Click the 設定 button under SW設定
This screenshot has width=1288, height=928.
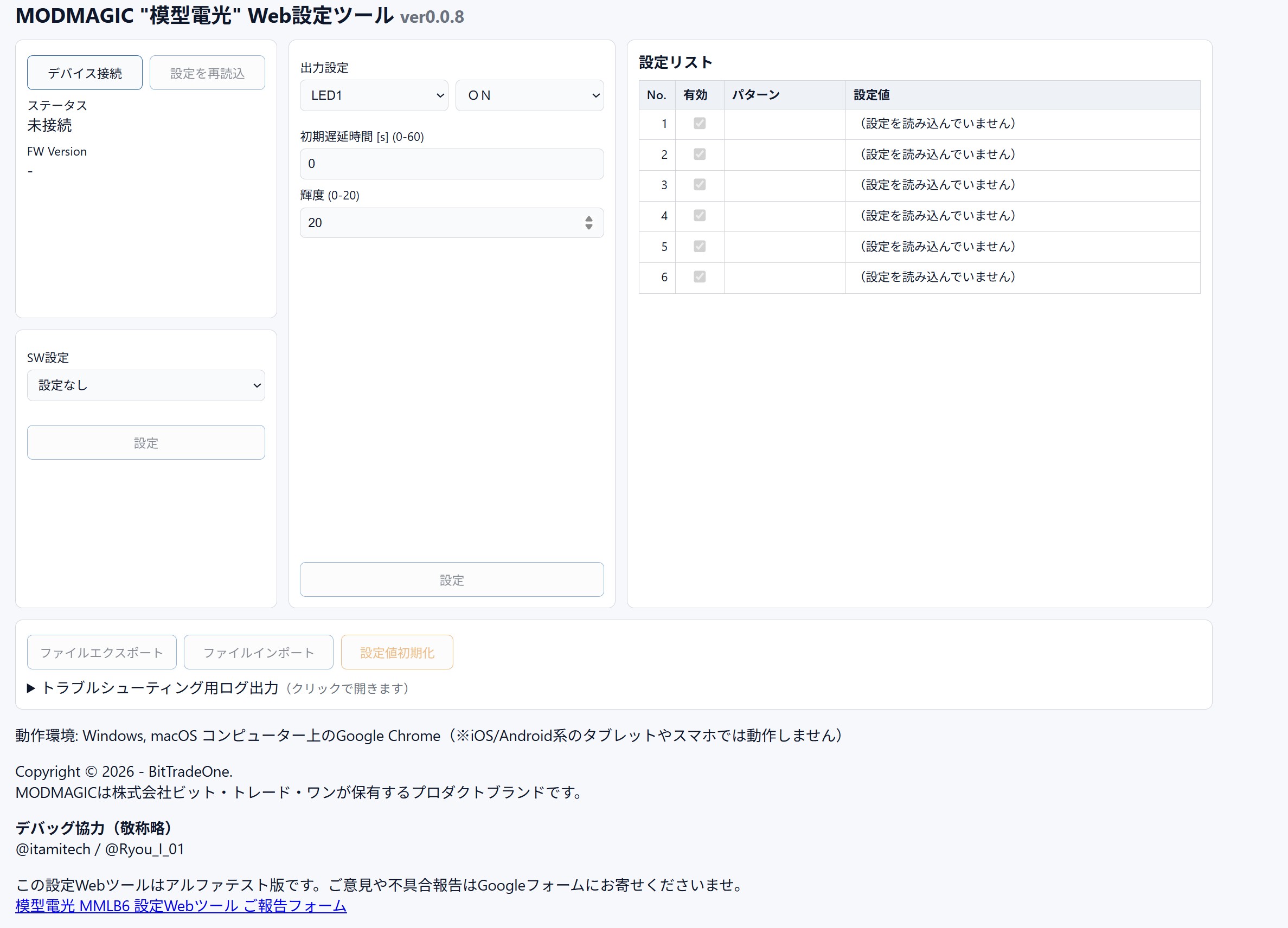click(146, 443)
